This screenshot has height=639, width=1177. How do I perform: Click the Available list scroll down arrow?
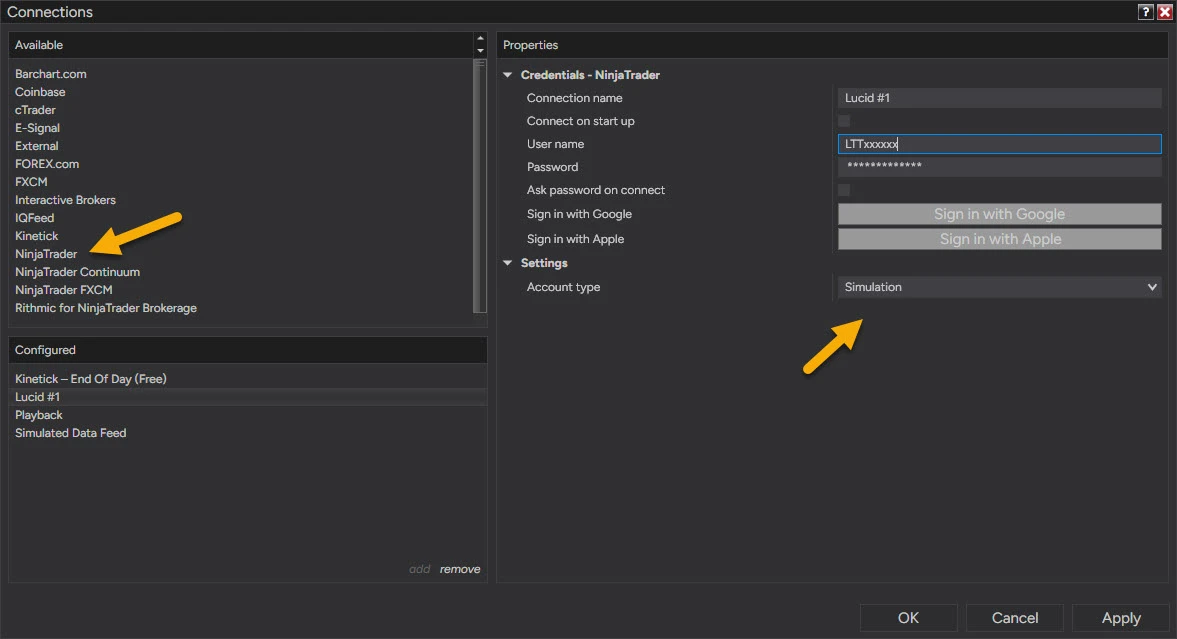click(x=480, y=51)
